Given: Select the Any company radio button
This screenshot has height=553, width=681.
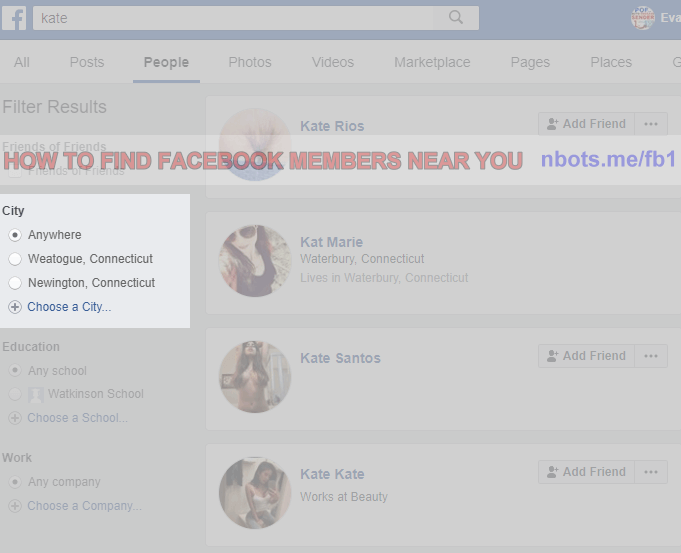Looking at the screenshot, I should pos(15,482).
